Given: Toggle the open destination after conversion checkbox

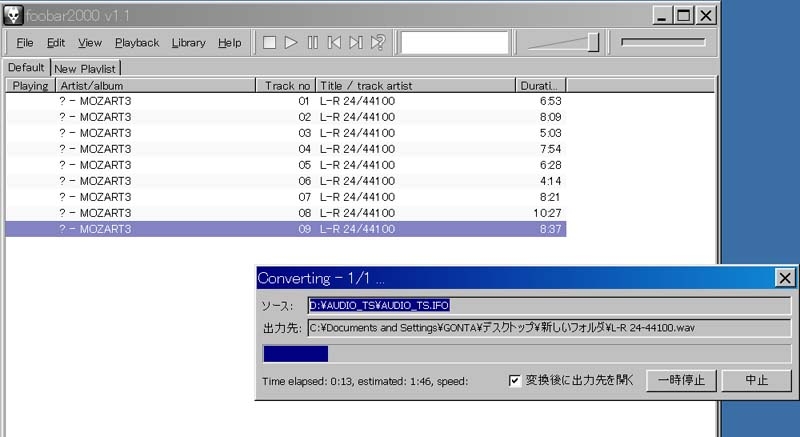Looking at the screenshot, I should [515, 380].
